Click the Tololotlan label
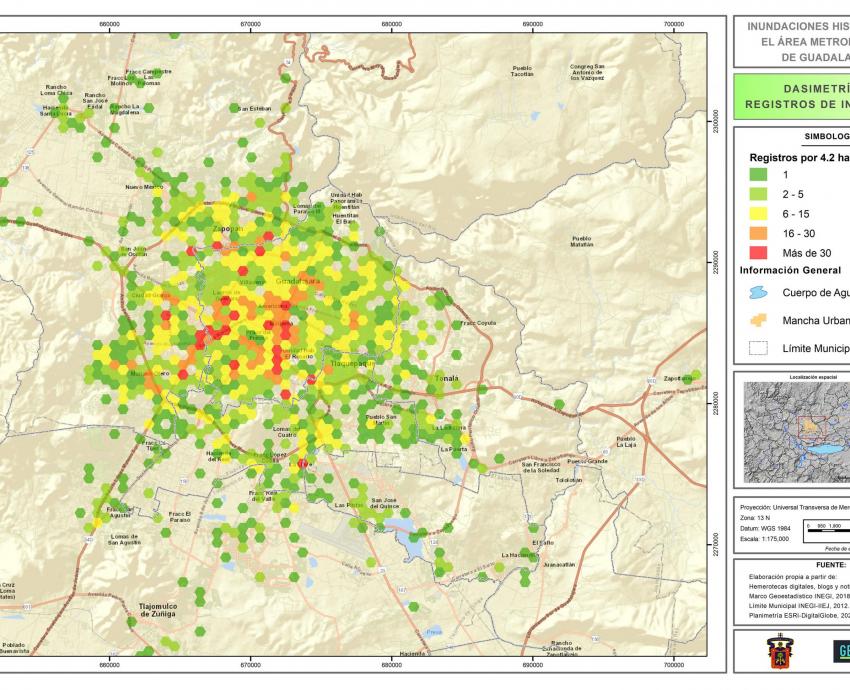Viewport: 850px width, 690px height. (569, 480)
